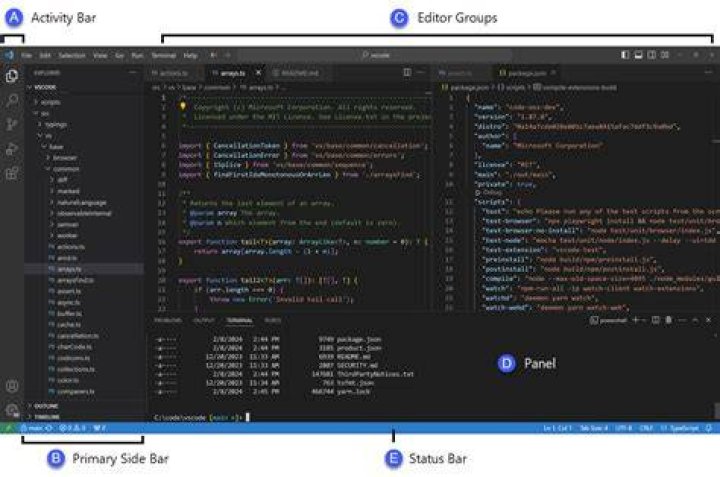The width and height of the screenshot is (720, 477).
Task: Open the powershell terminal profile dropdown
Action: (644, 320)
